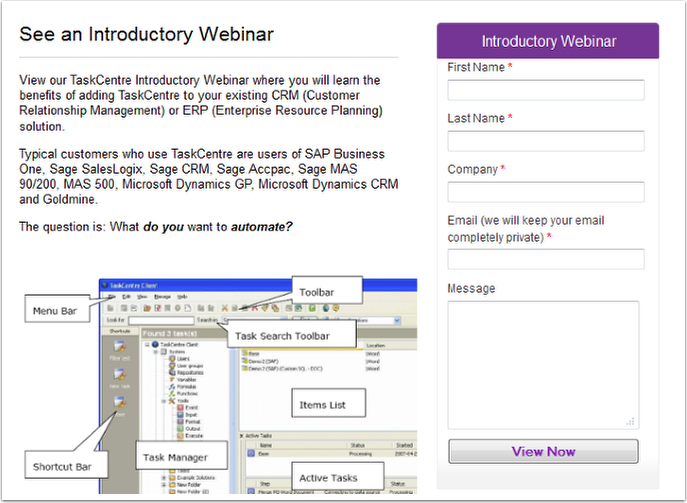Click the Email input field
Image resolution: width=687 pixels, height=503 pixels.
pos(546,259)
